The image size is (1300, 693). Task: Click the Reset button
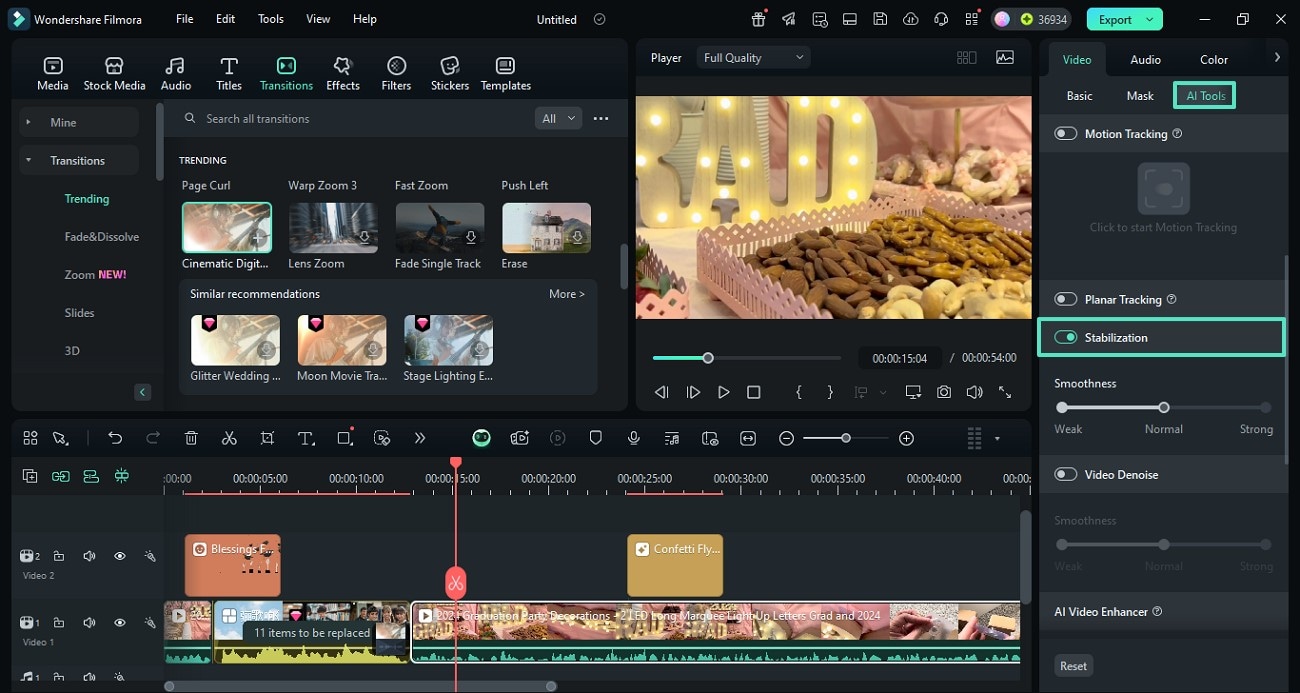click(x=1074, y=666)
